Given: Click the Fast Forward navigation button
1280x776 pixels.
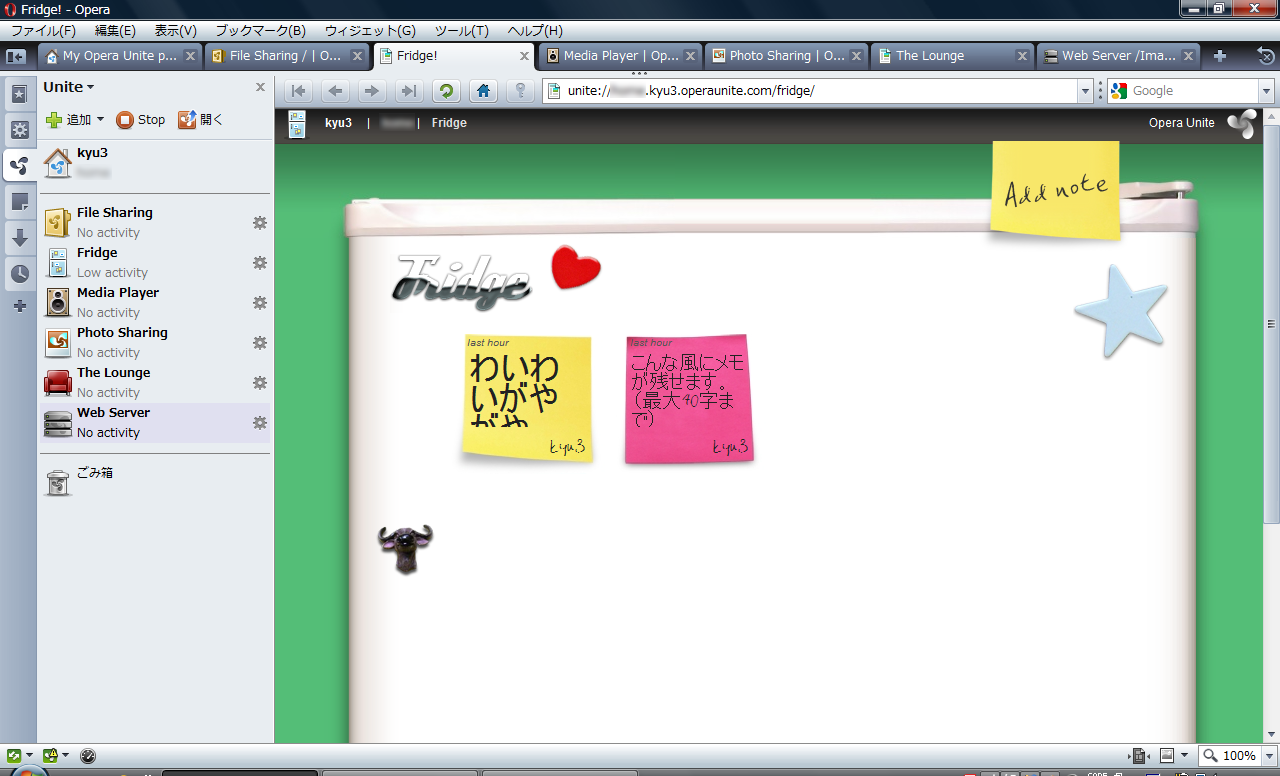Looking at the screenshot, I should click(409, 91).
